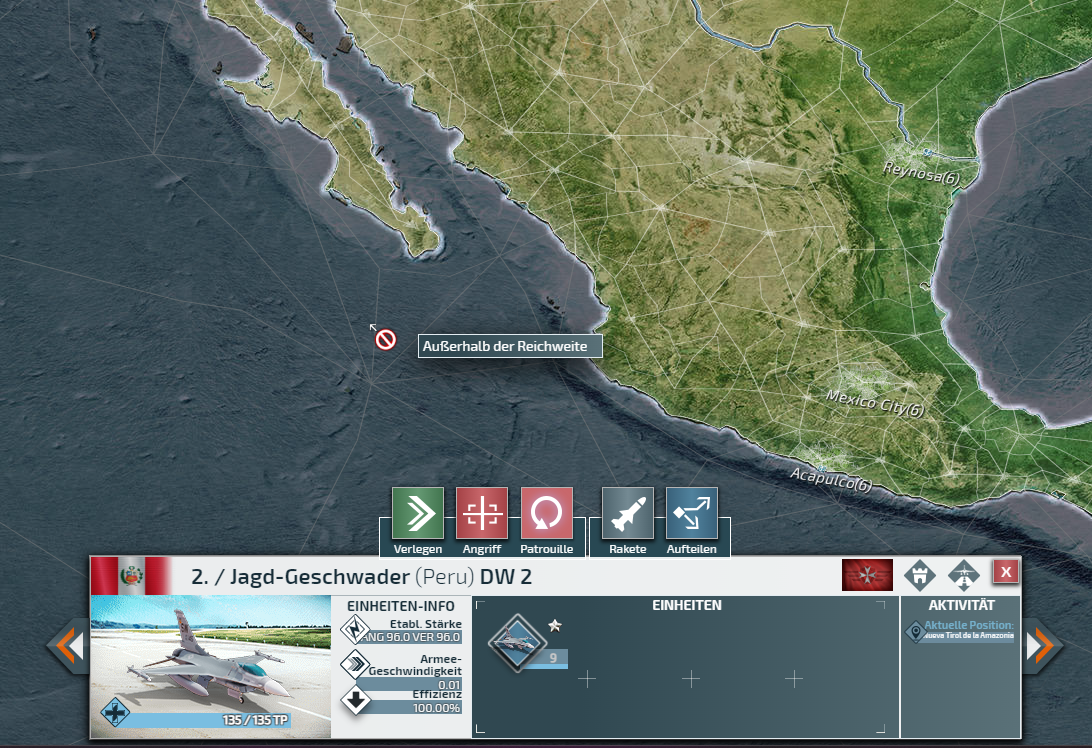Go to previous army with left arrow
Viewport: 1092px width, 748px height.
68,647
